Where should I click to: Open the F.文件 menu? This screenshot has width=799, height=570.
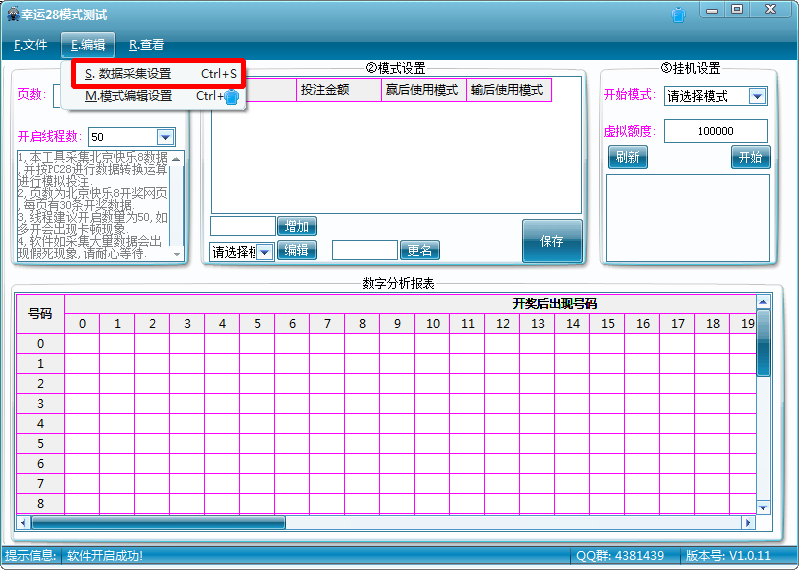pyautogui.click(x=30, y=45)
